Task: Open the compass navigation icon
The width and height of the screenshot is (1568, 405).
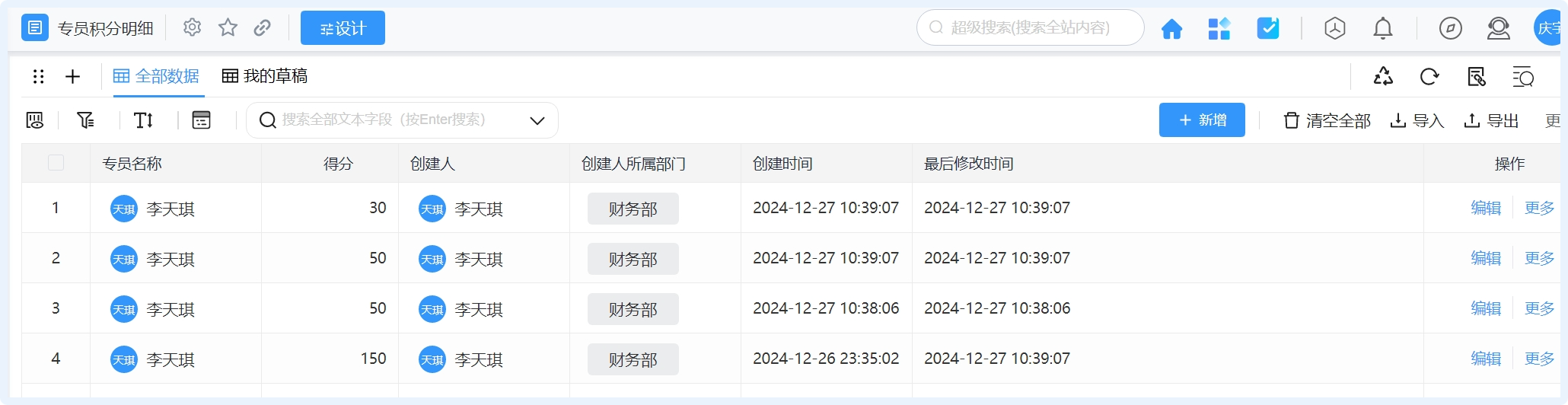Action: point(1450,29)
